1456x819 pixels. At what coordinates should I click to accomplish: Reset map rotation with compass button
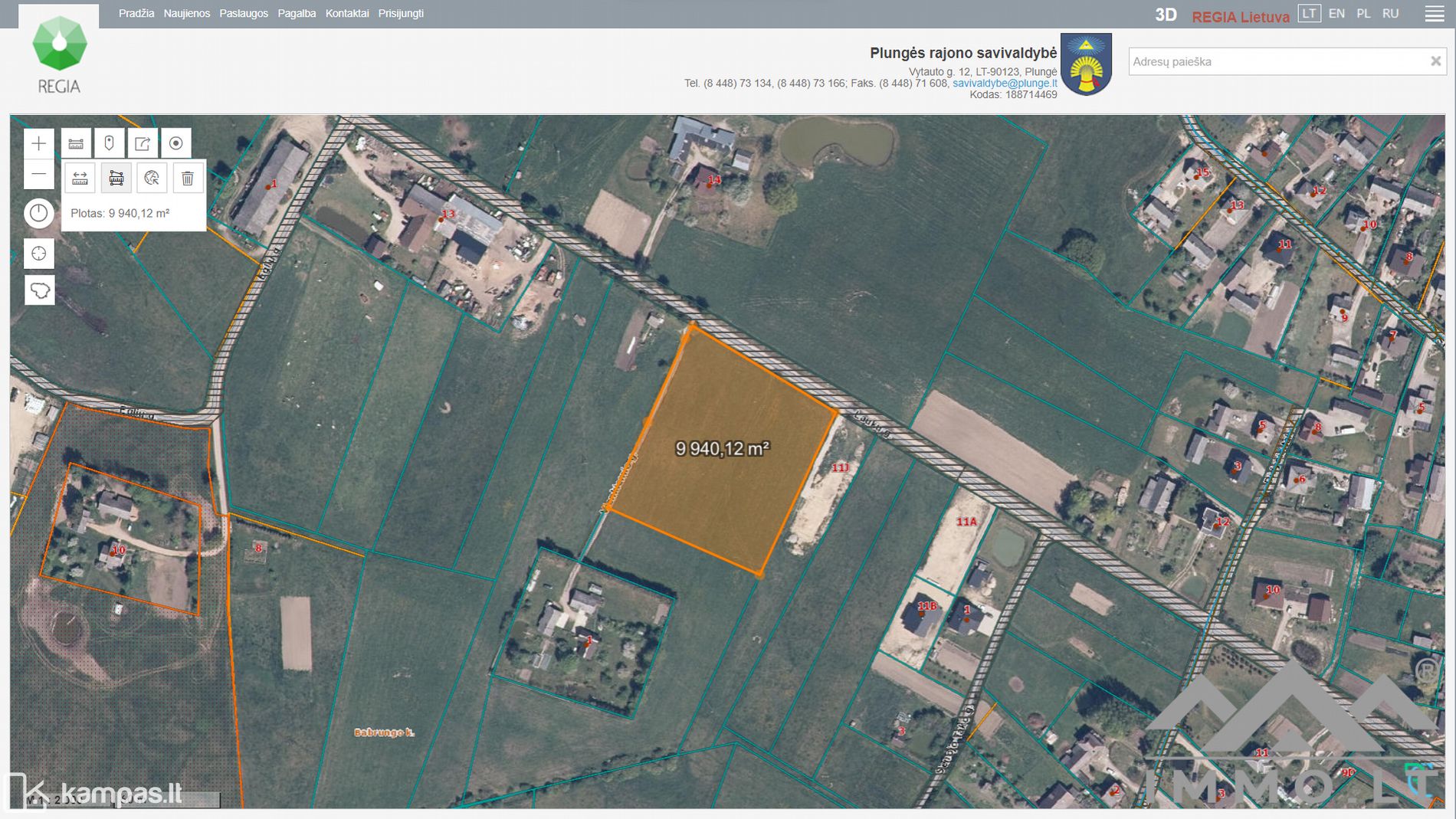38,213
